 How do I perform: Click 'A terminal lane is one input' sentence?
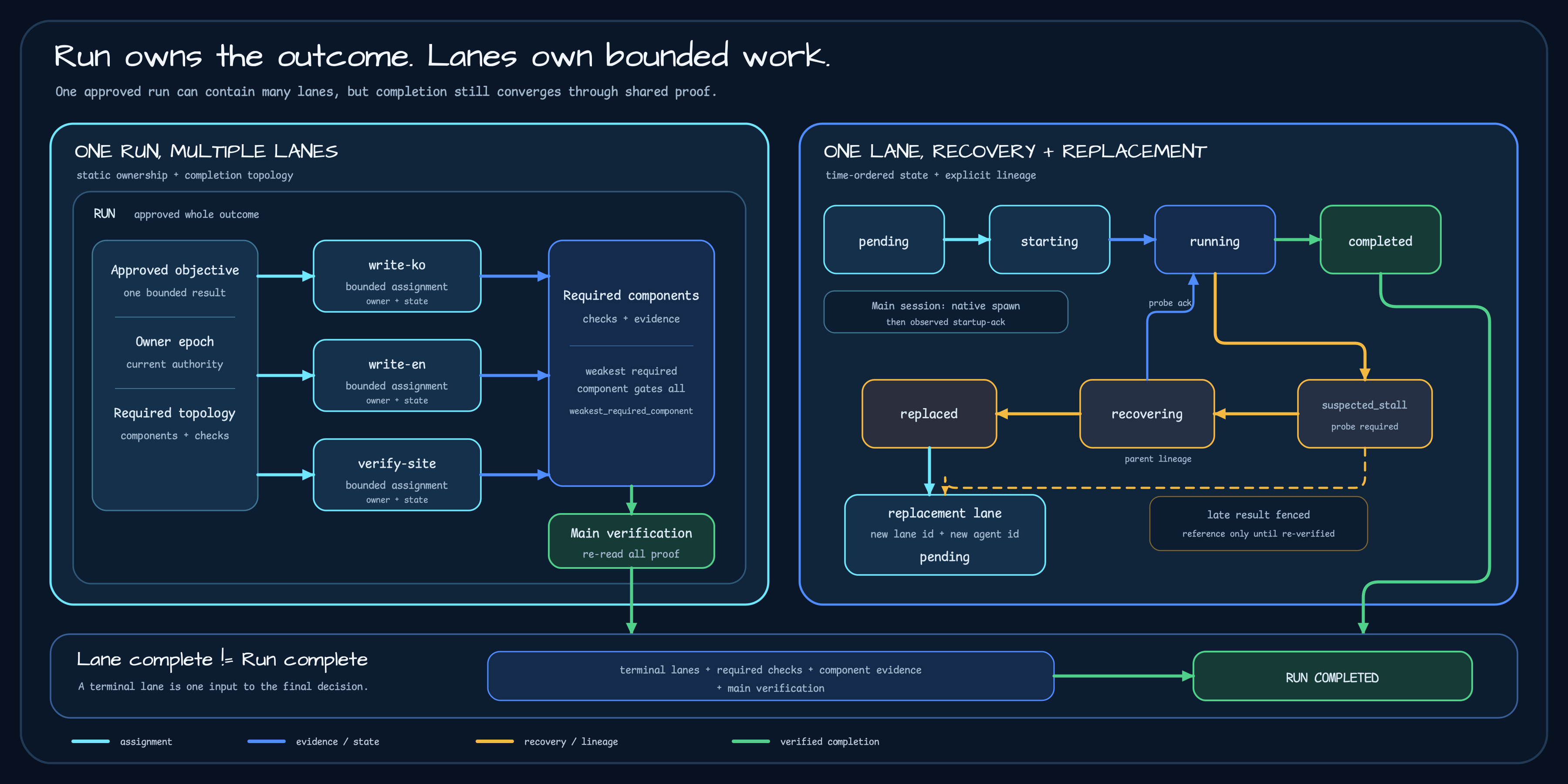223,686
